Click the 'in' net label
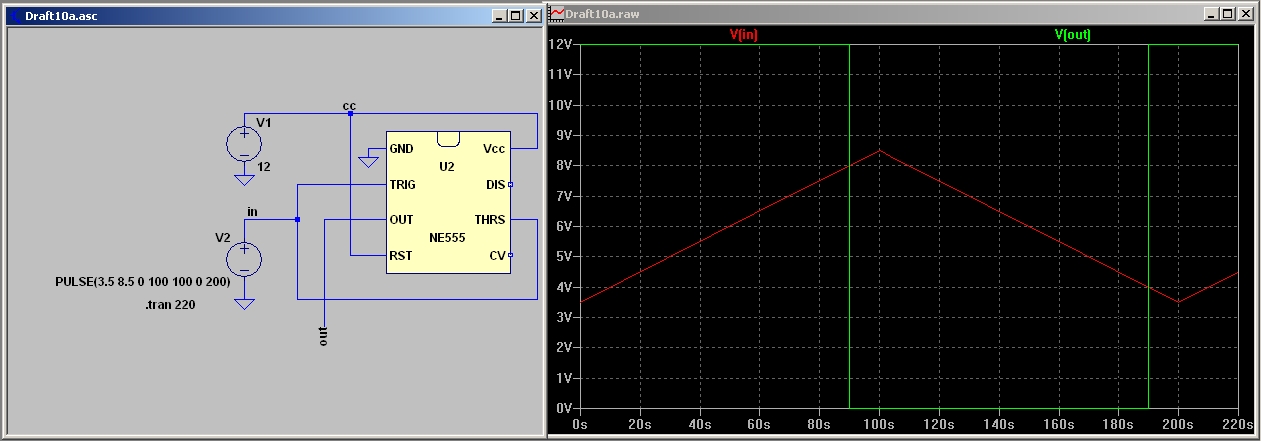1261x441 pixels. click(252, 211)
